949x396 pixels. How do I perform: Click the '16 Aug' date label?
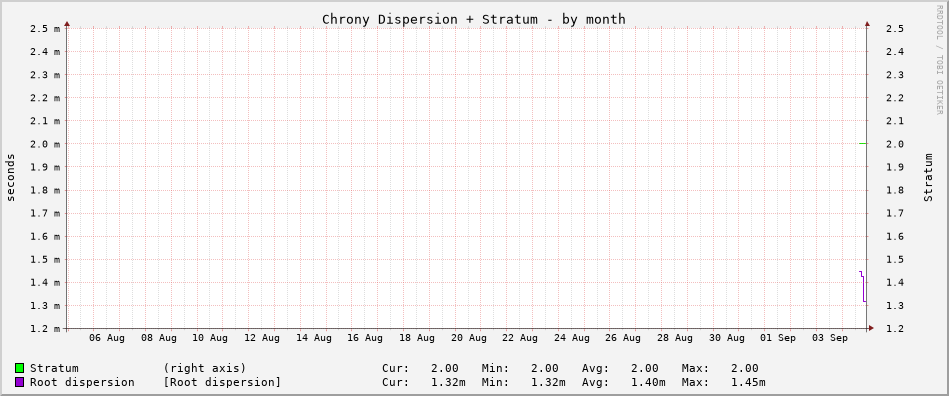click(x=365, y=338)
